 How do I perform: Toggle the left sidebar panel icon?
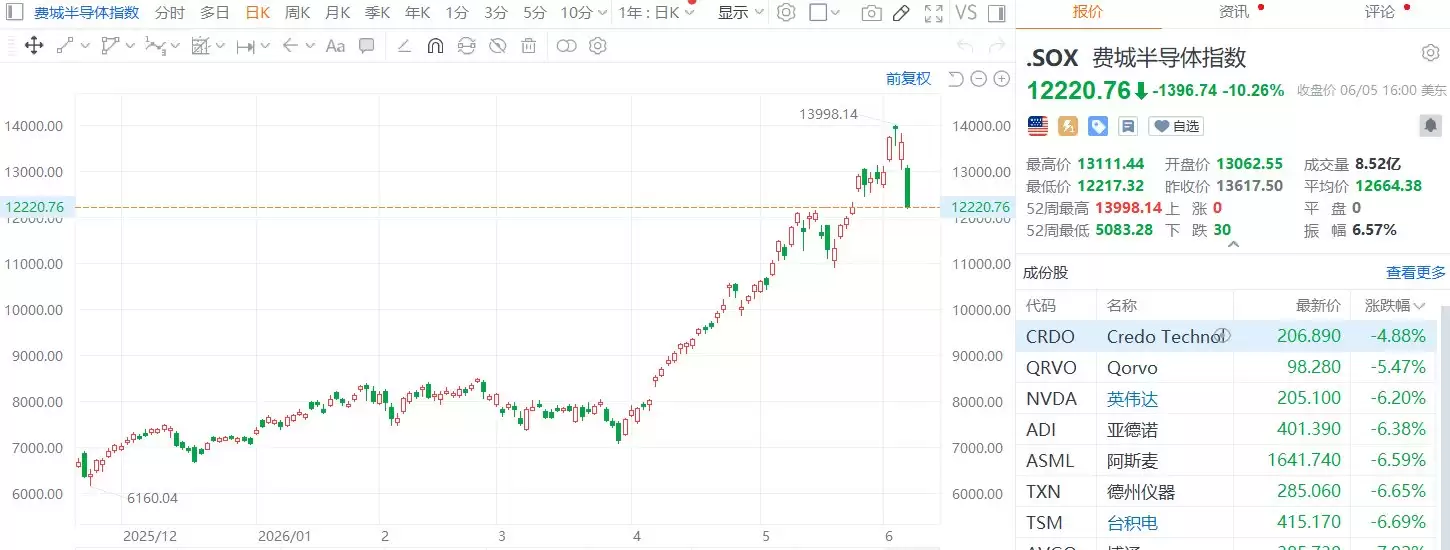(14, 13)
